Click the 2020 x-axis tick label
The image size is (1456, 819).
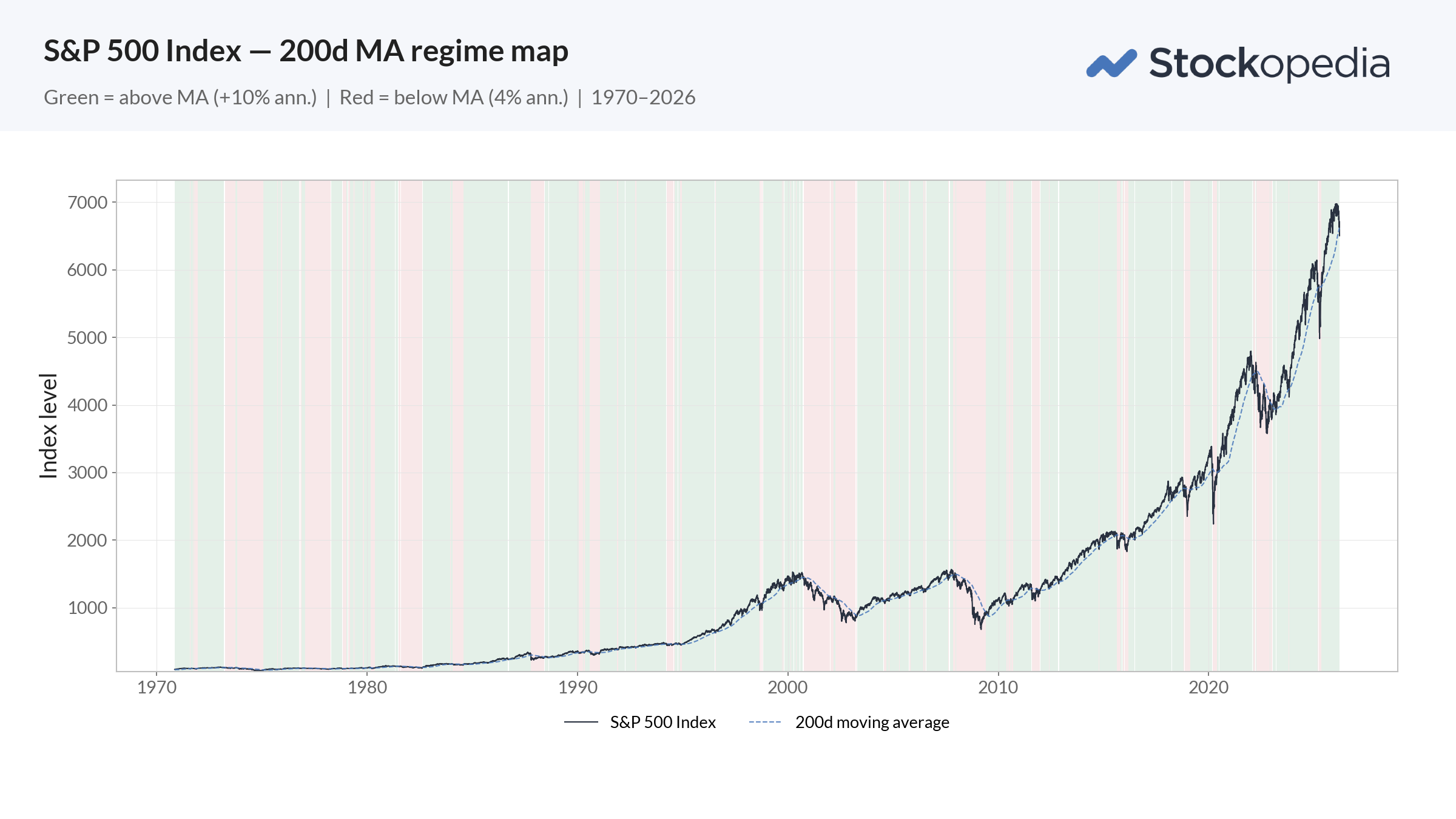pyautogui.click(x=1208, y=687)
